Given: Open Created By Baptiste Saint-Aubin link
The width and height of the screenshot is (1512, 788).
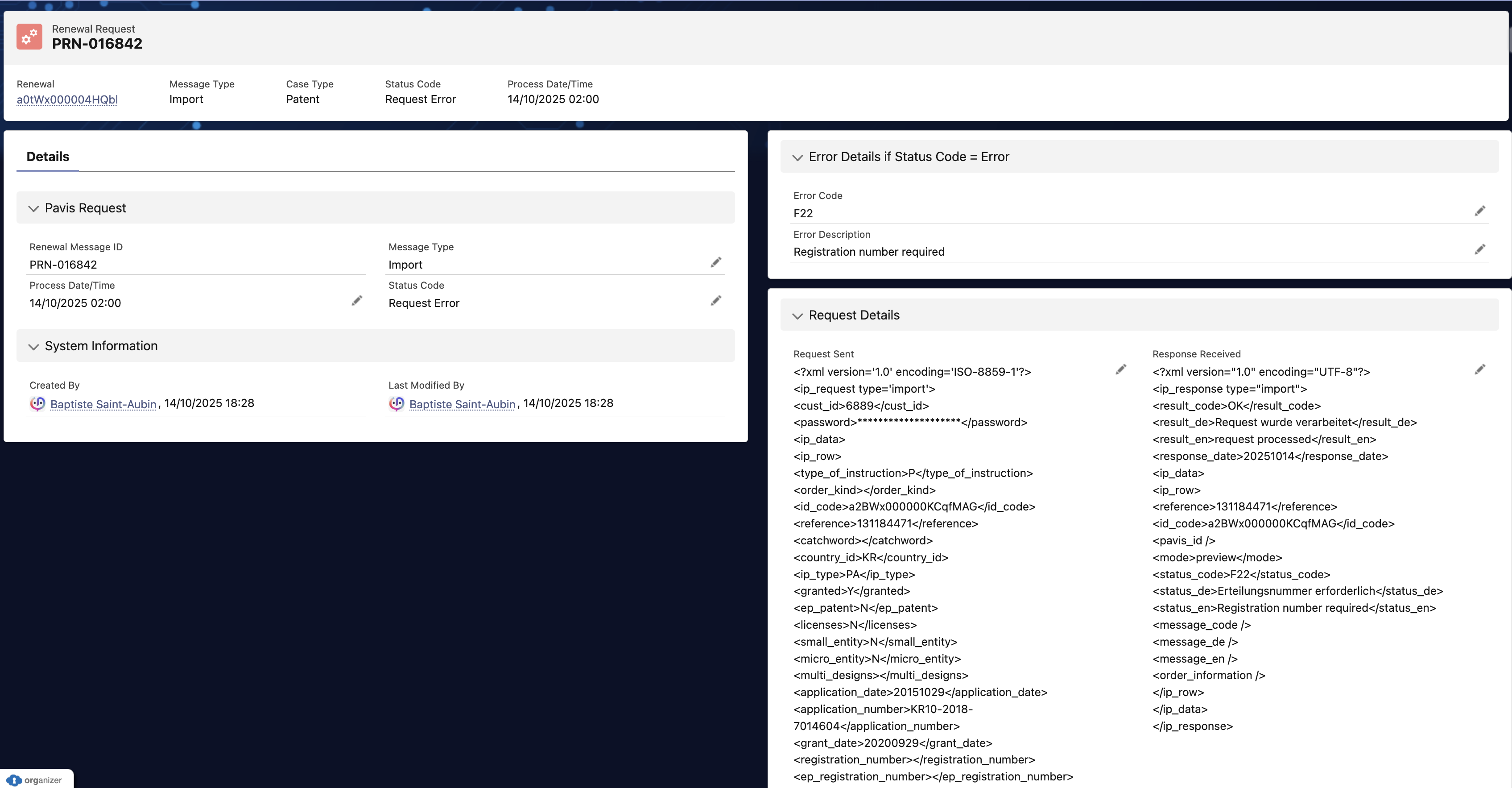Looking at the screenshot, I should point(103,404).
